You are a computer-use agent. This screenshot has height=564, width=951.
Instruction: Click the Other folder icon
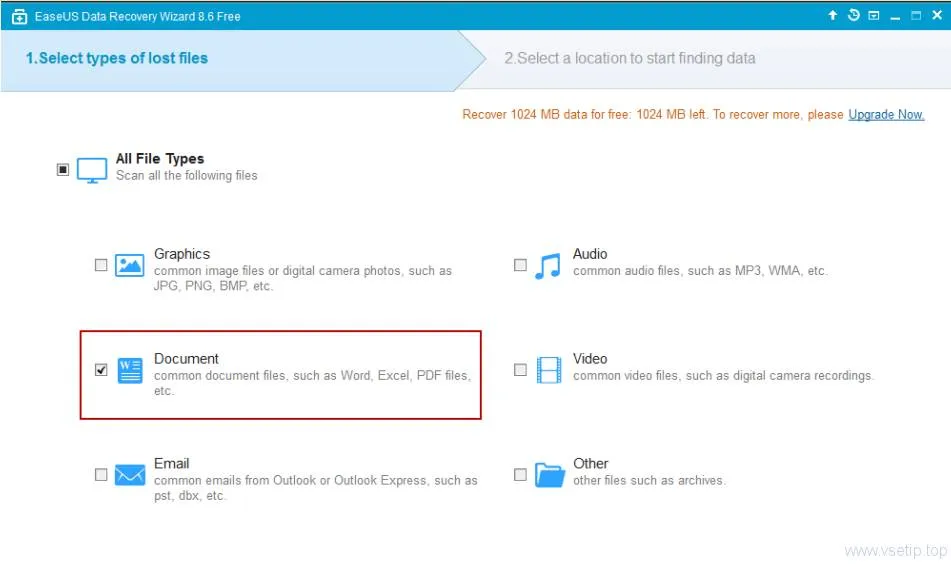tap(549, 475)
